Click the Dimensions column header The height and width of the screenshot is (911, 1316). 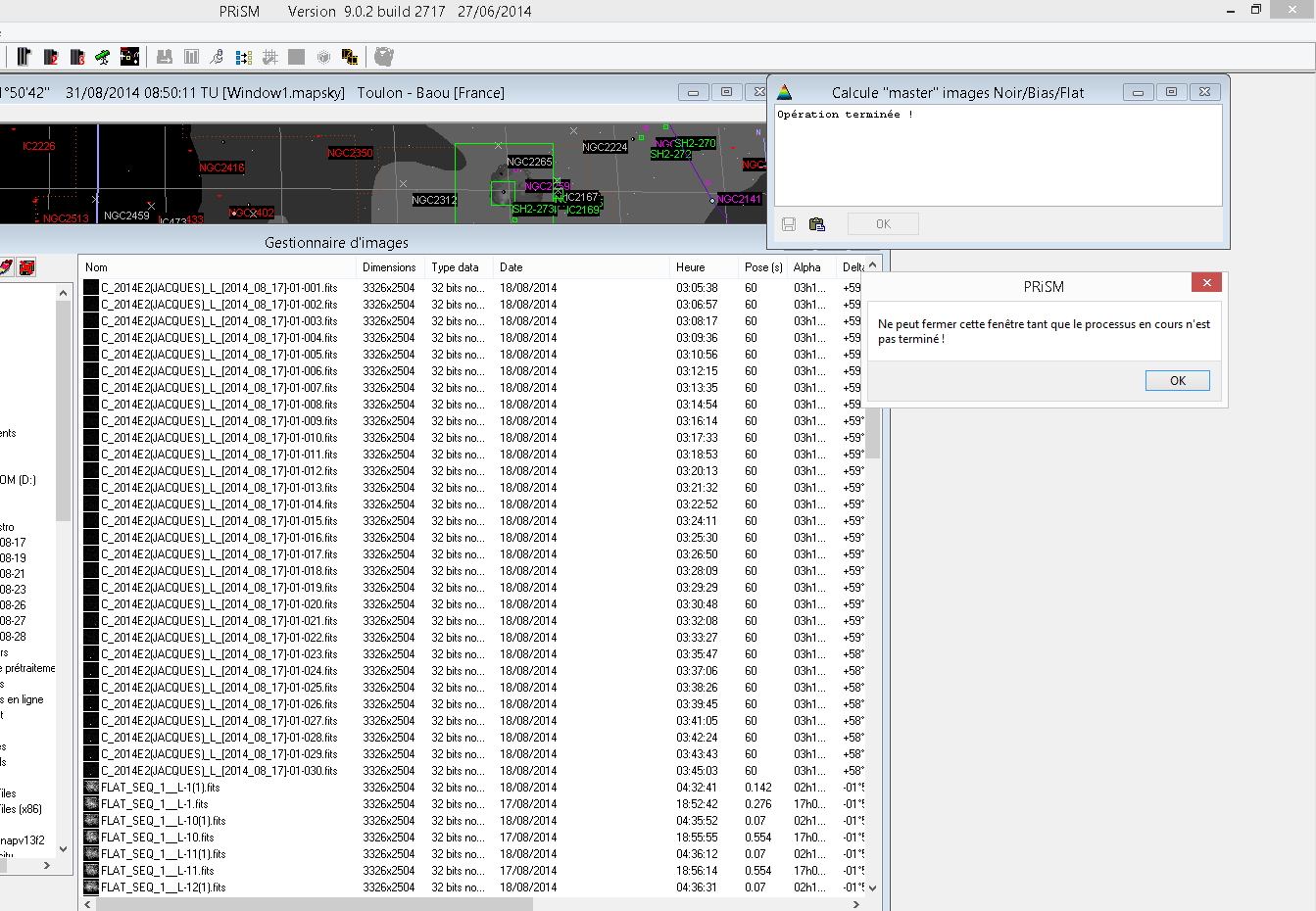click(388, 267)
